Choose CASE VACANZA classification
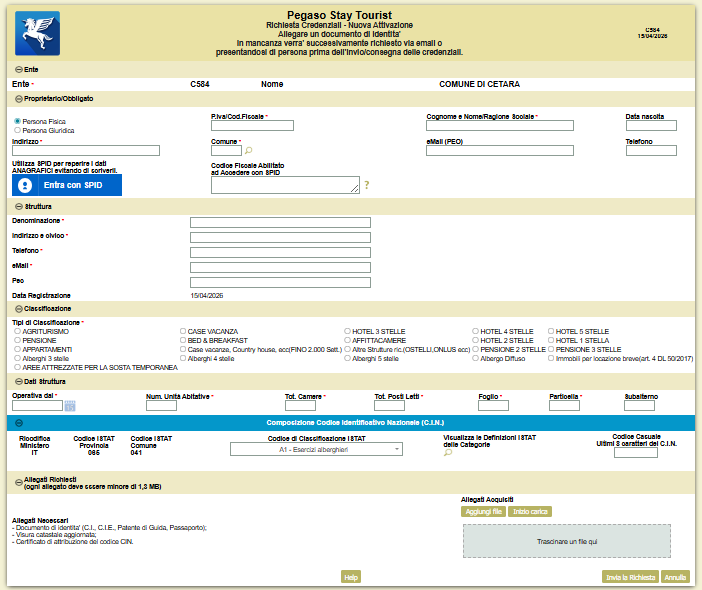702x590 pixels. tap(183, 331)
